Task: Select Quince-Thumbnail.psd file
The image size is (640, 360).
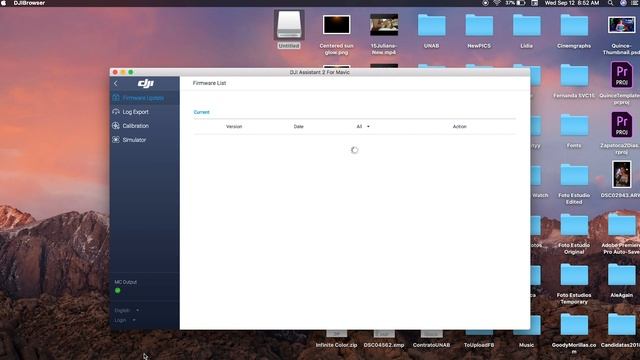Action: click(x=621, y=25)
